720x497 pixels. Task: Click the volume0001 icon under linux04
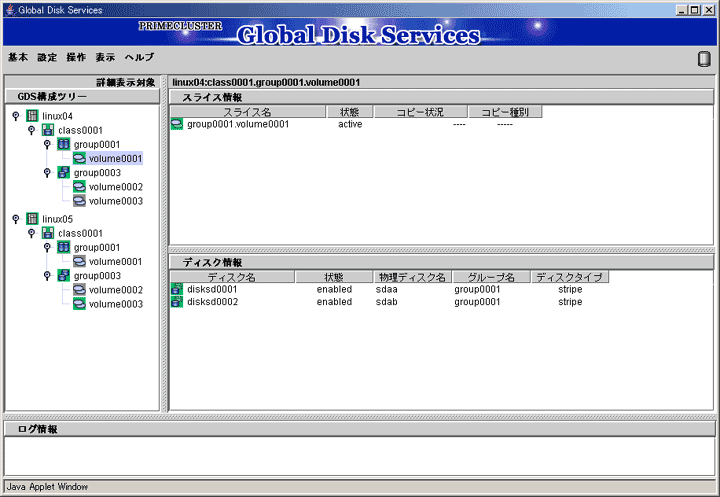pos(79,158)
